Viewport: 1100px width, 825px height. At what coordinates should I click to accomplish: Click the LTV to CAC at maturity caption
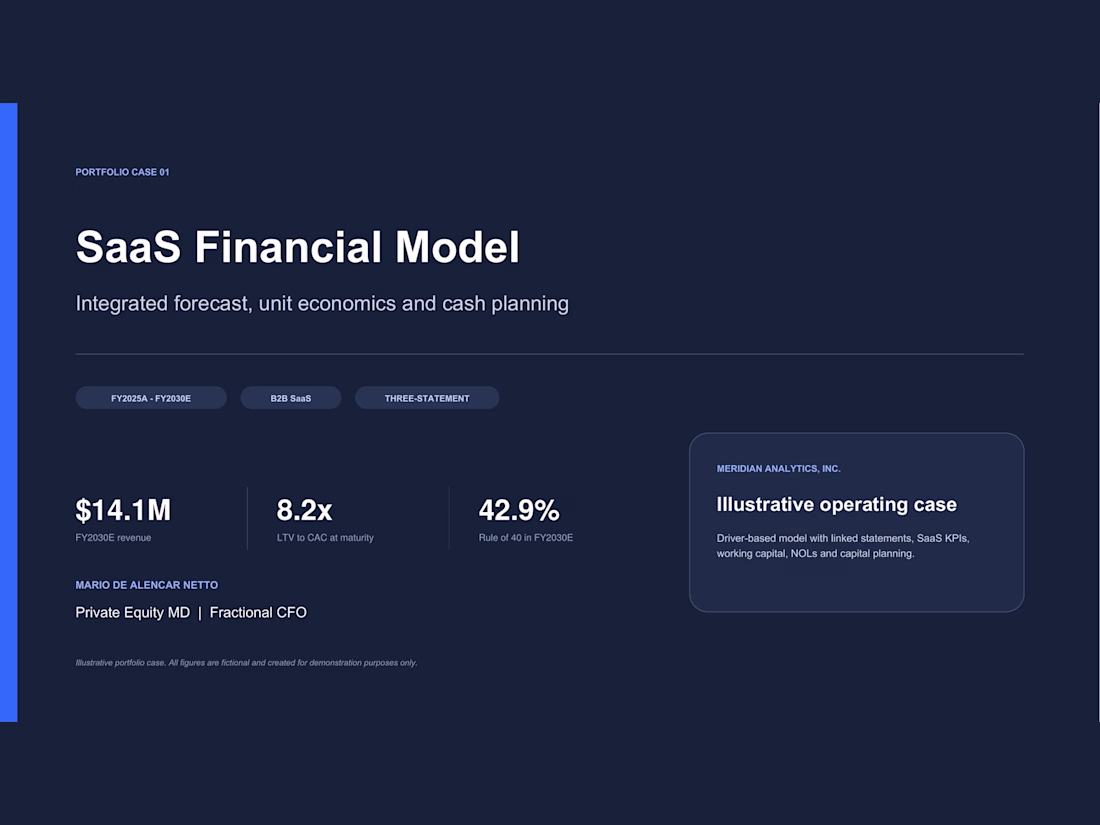coord(325,537)
